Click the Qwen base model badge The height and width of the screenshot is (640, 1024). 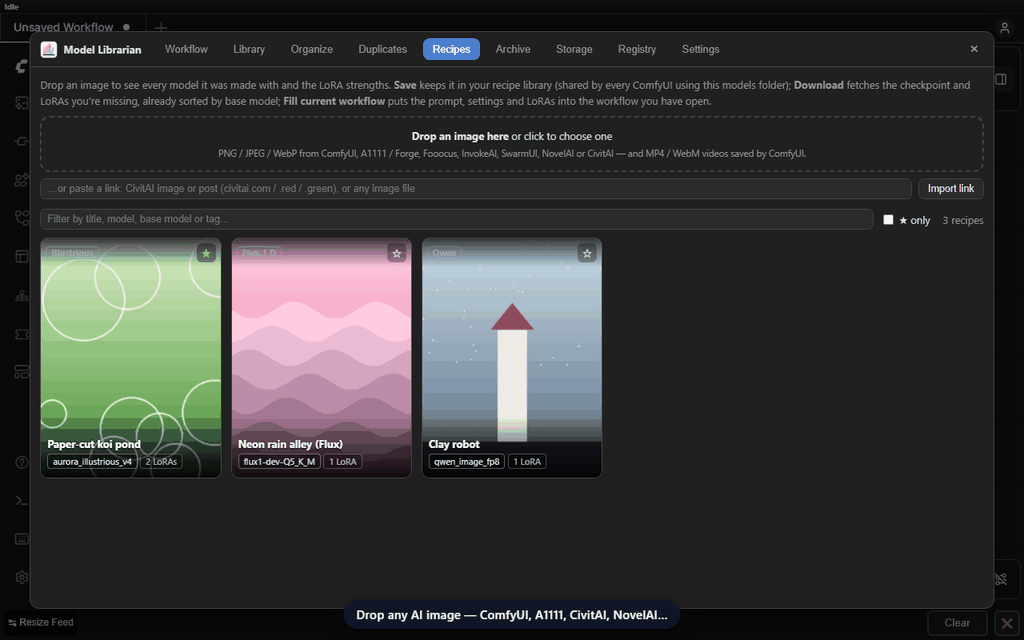coord(444,253)
